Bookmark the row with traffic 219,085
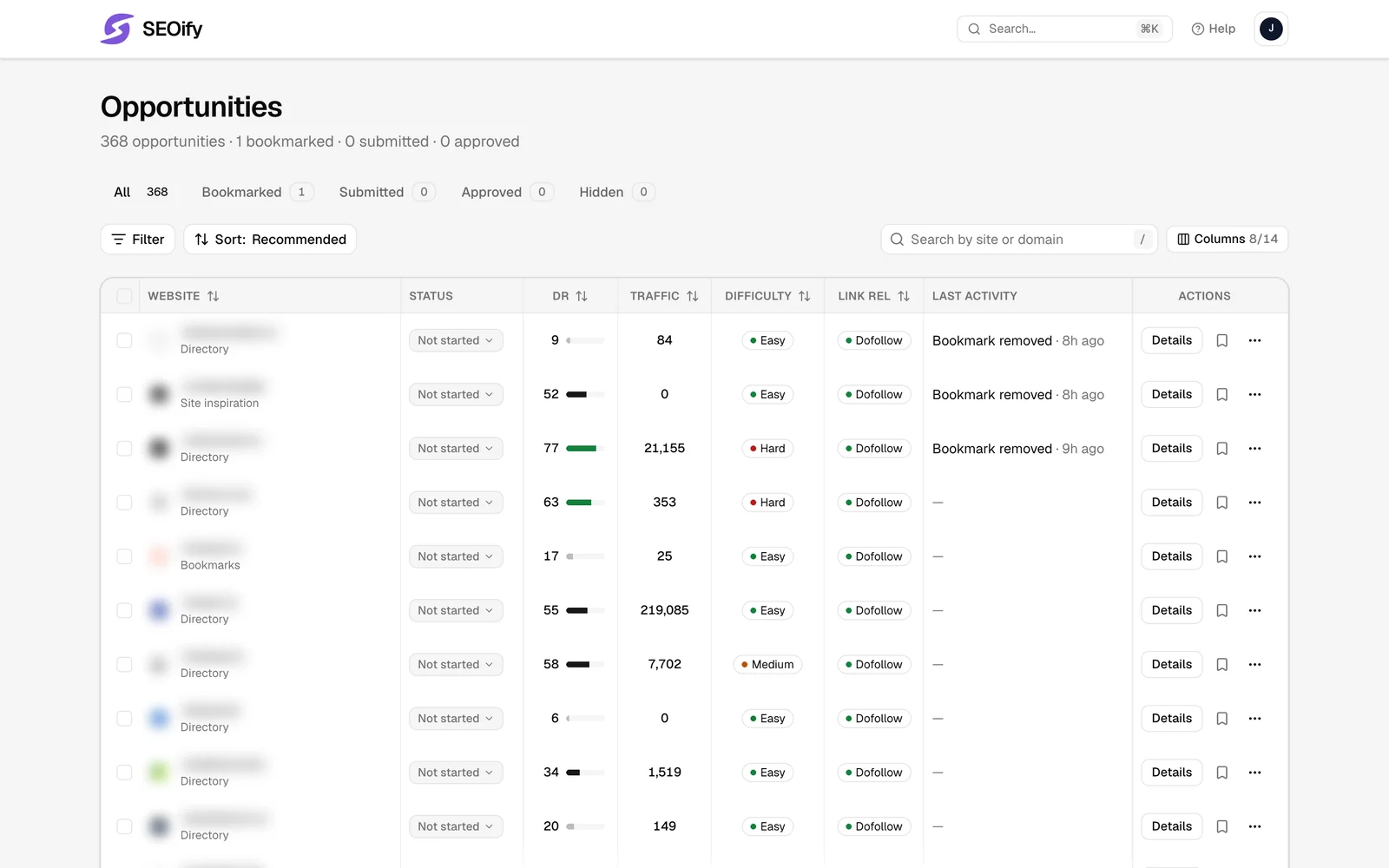 [1222, 610]
